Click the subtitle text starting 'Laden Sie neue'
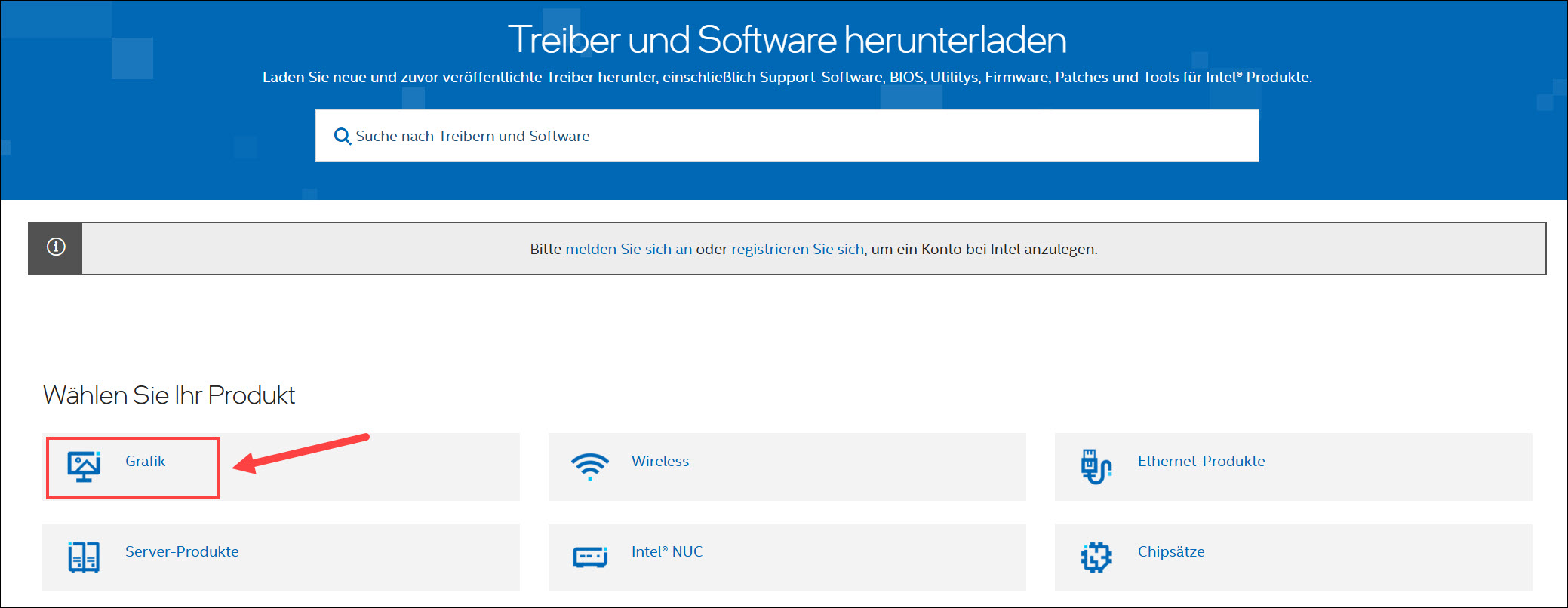The height and width of the screenshot is (608, 1568). tap(787, 77)
